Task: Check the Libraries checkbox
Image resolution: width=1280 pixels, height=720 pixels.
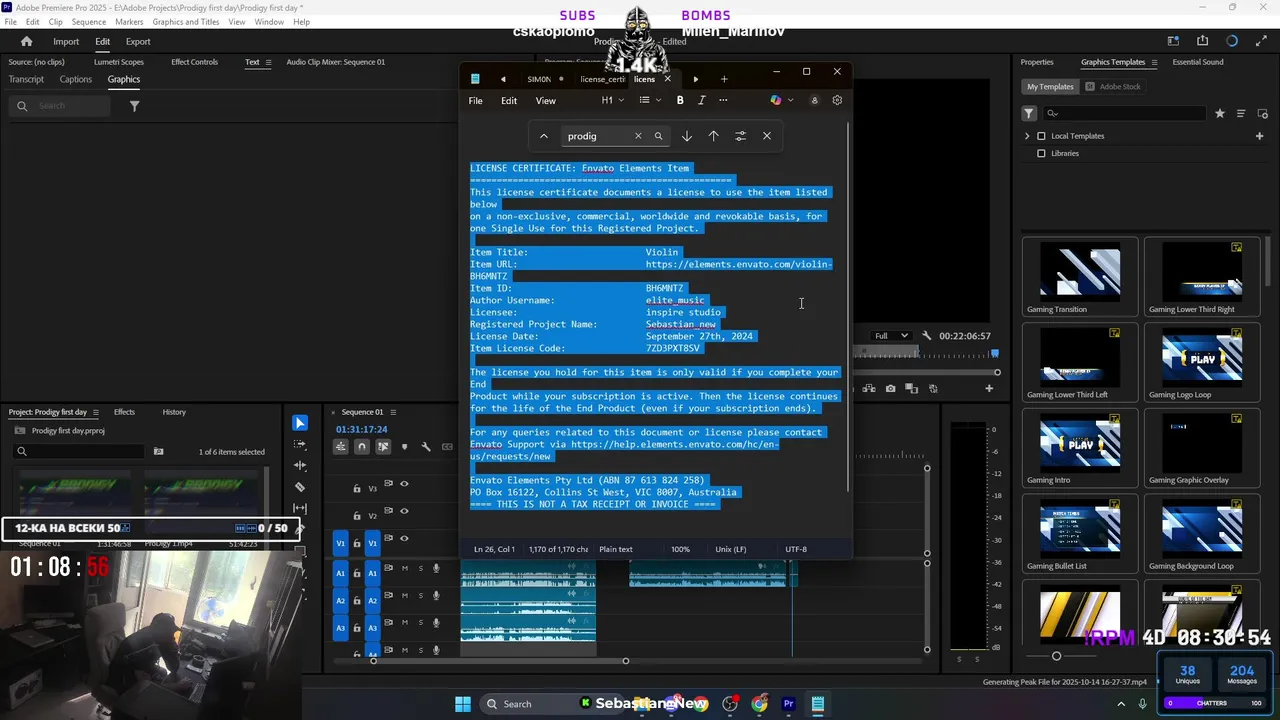Action: (x=1041, y=154)
